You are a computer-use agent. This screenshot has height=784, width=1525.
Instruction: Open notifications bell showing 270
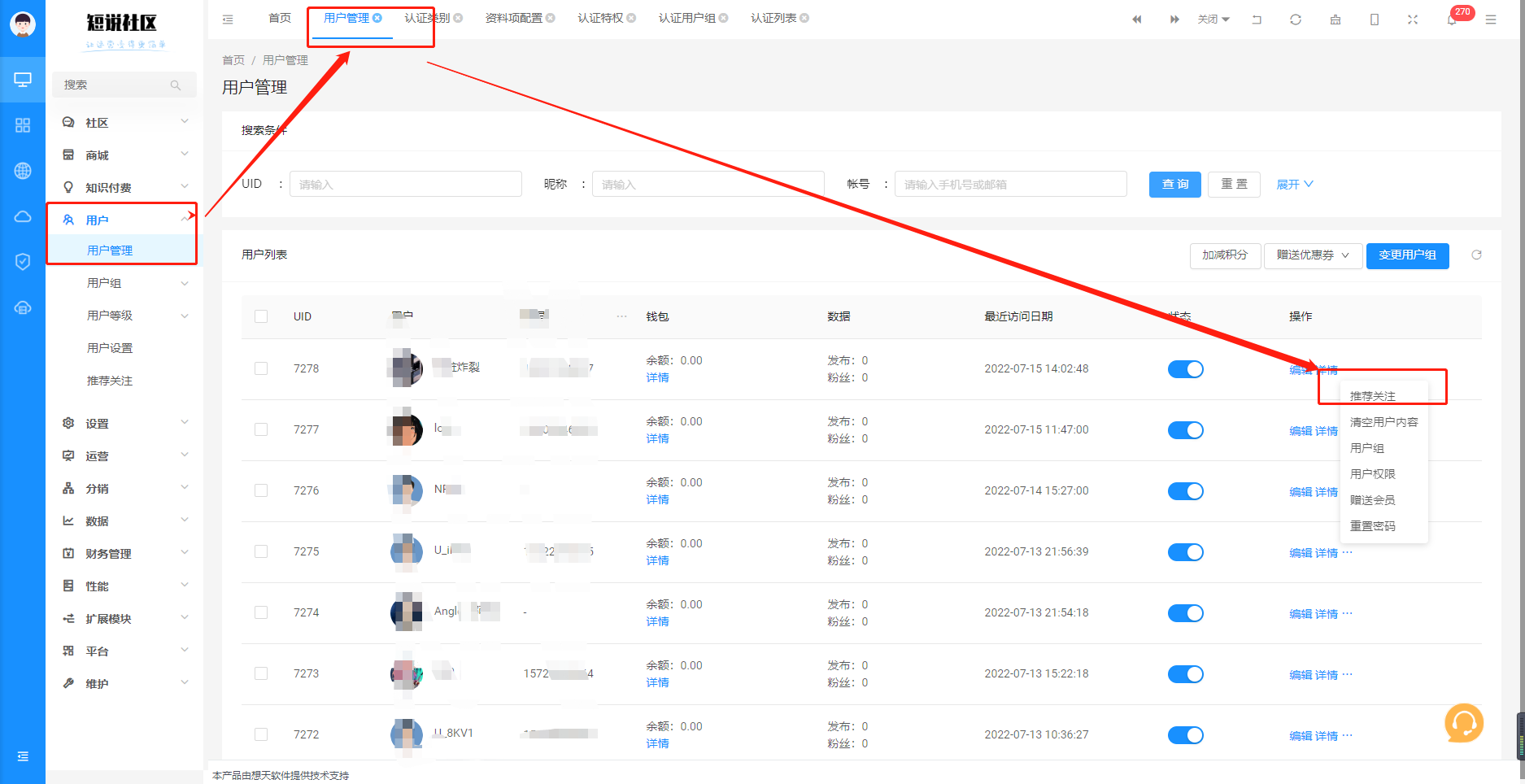tap(1452, 19)
